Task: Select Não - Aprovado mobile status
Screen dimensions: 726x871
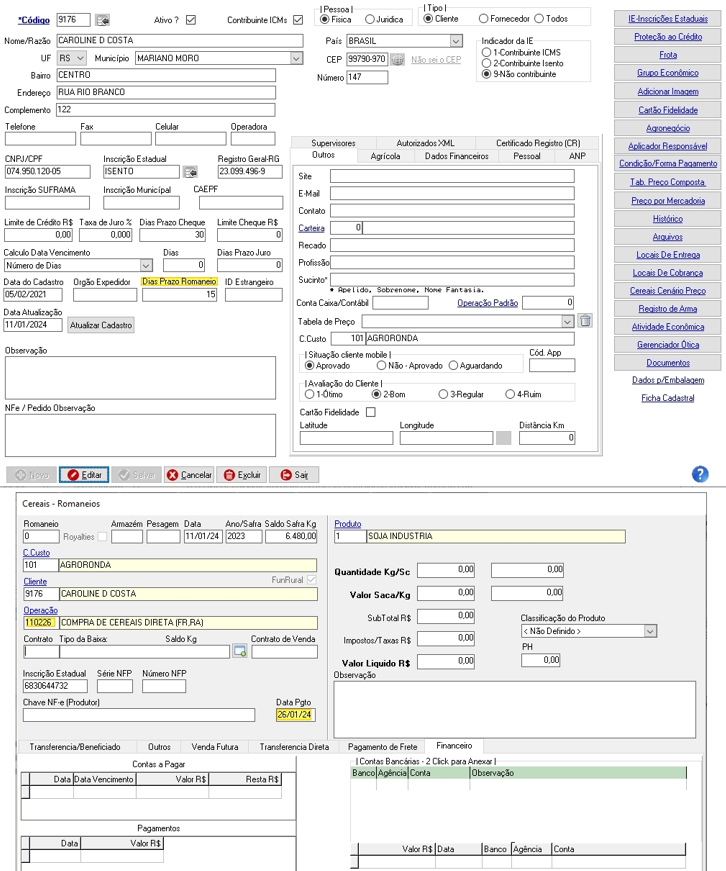Action: point(381,366)
